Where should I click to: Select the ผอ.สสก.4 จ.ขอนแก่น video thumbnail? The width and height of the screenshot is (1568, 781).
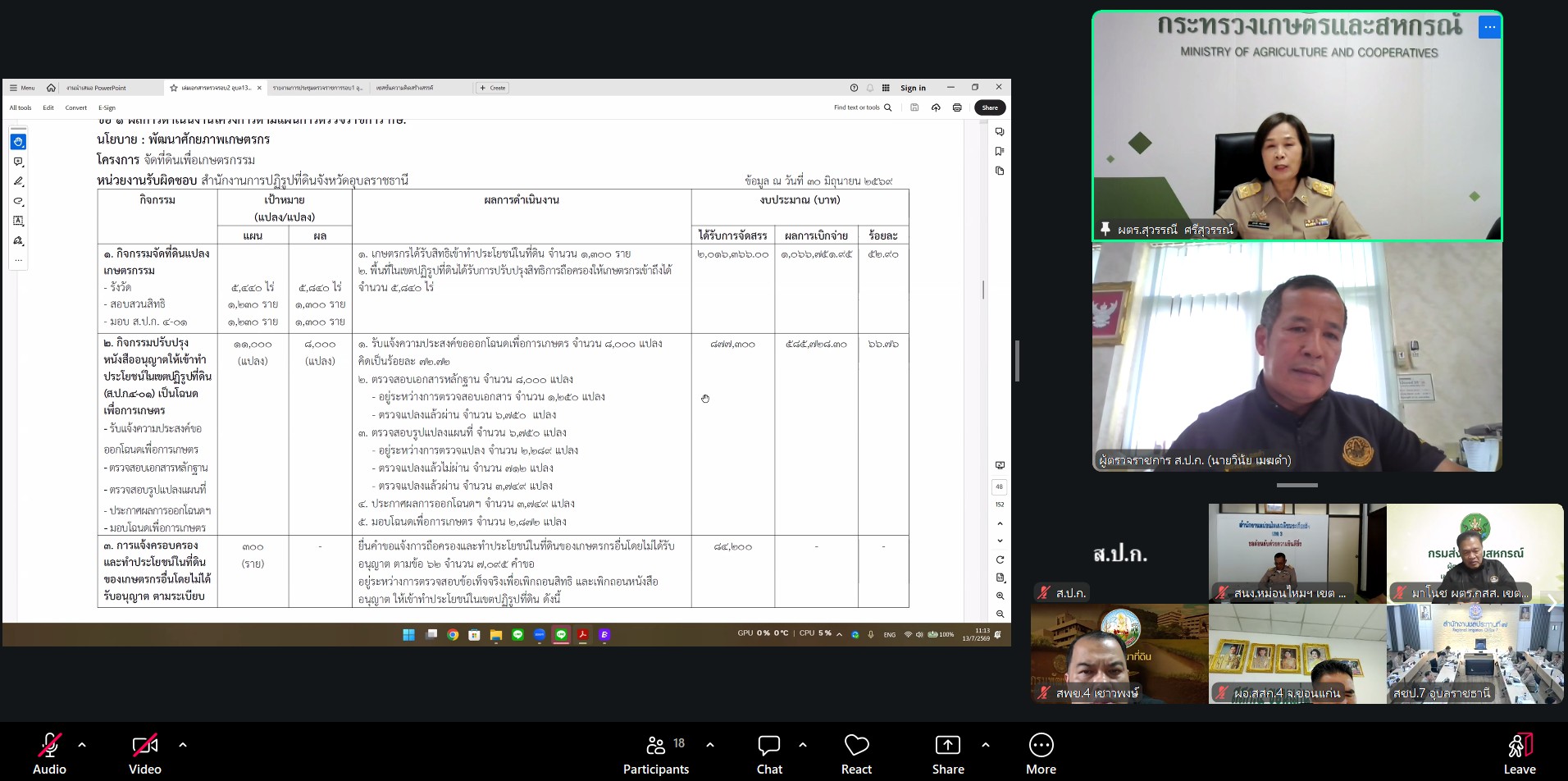pyautogui.click(x=1297, y=655)
